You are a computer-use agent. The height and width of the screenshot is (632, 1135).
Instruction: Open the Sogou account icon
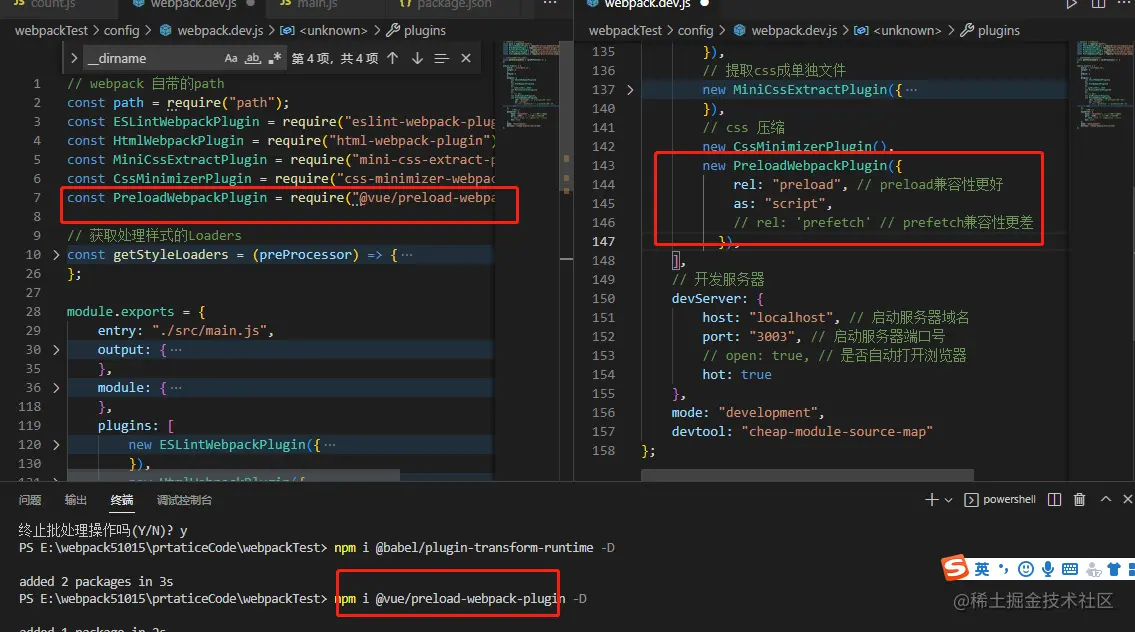1094,570
